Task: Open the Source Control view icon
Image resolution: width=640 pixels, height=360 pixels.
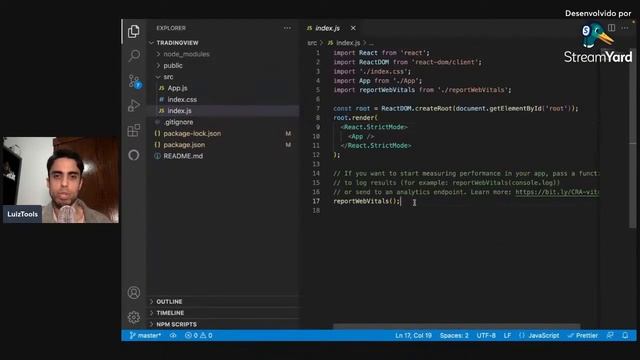Action: coord(134,81)
